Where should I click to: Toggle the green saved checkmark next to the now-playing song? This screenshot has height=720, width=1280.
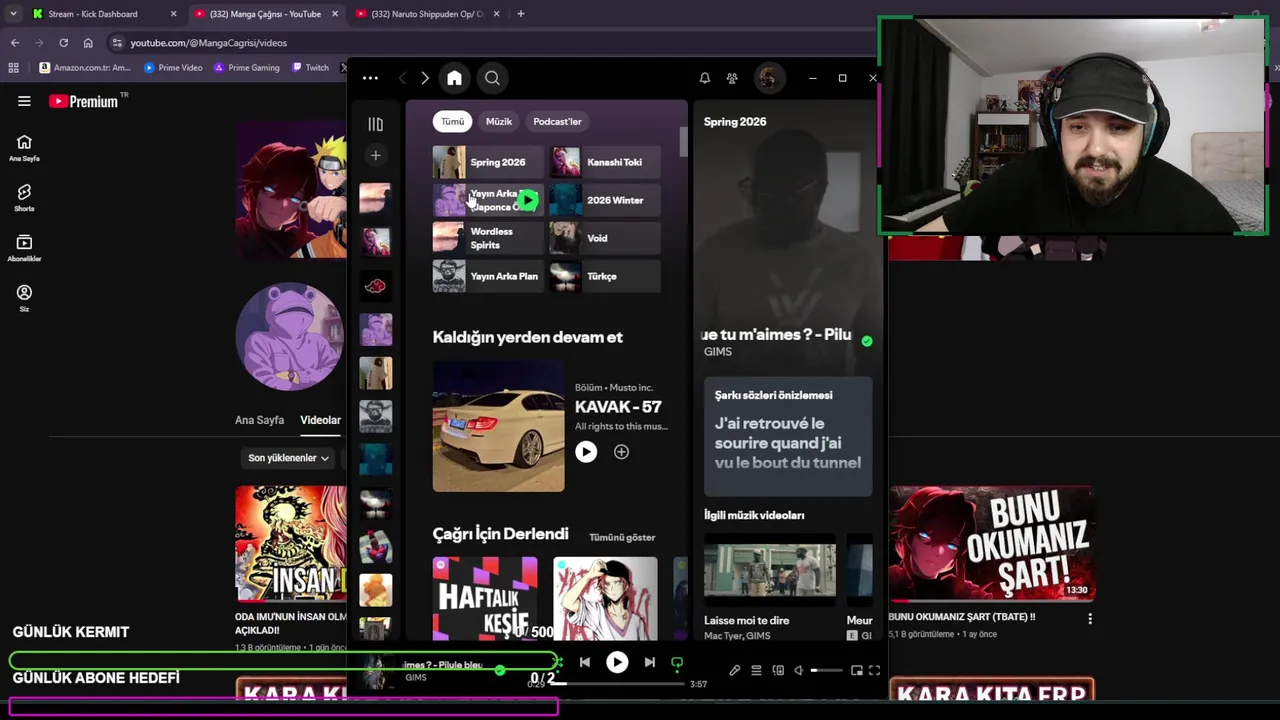867,341
